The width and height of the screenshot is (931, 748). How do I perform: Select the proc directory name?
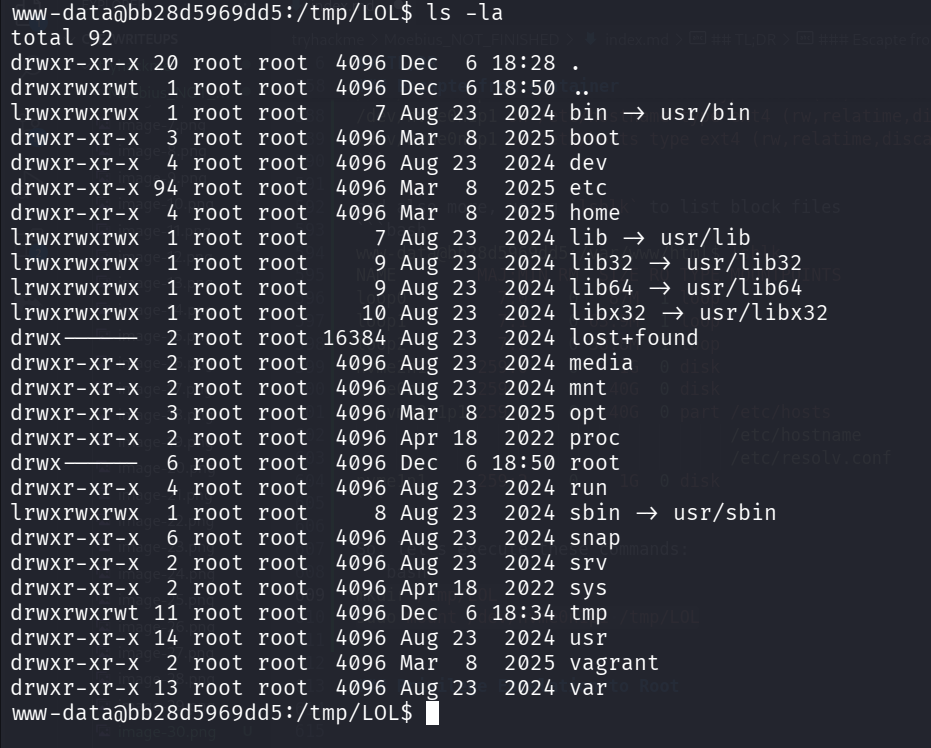(x=594, y=438)
